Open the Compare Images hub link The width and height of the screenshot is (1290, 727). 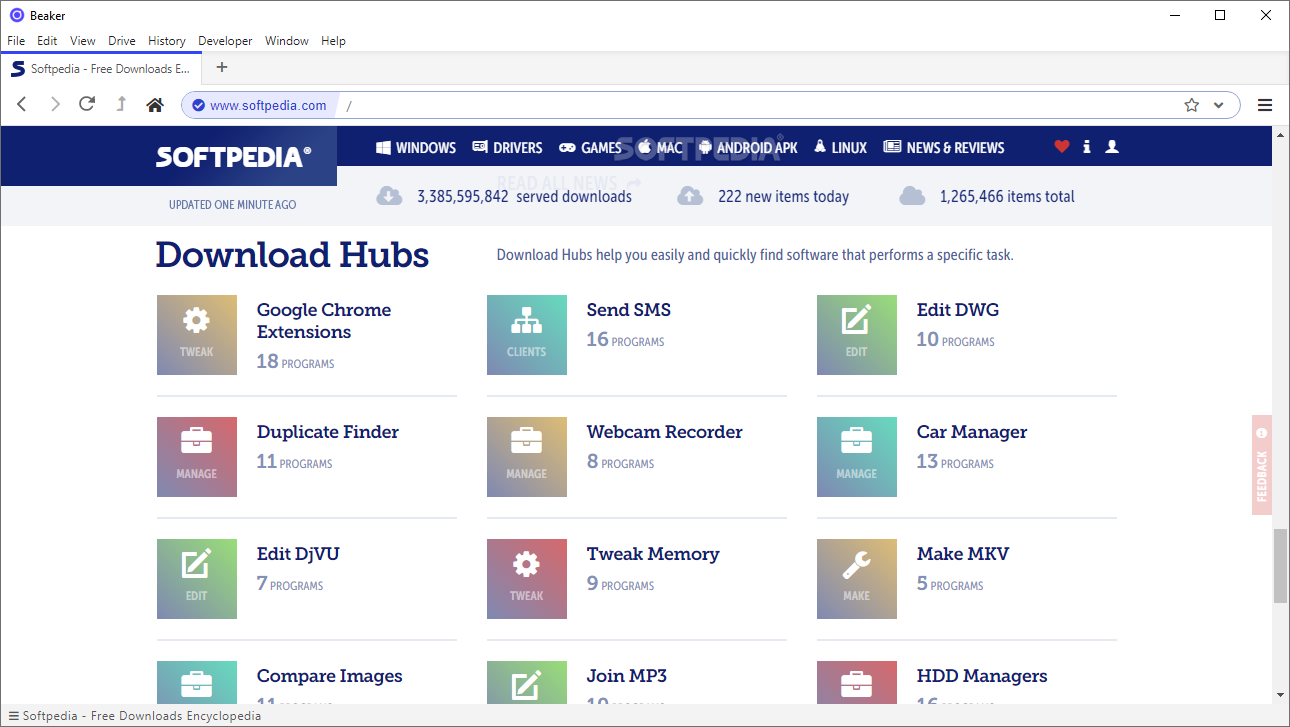pyautogui.click(x=330, y=676)
